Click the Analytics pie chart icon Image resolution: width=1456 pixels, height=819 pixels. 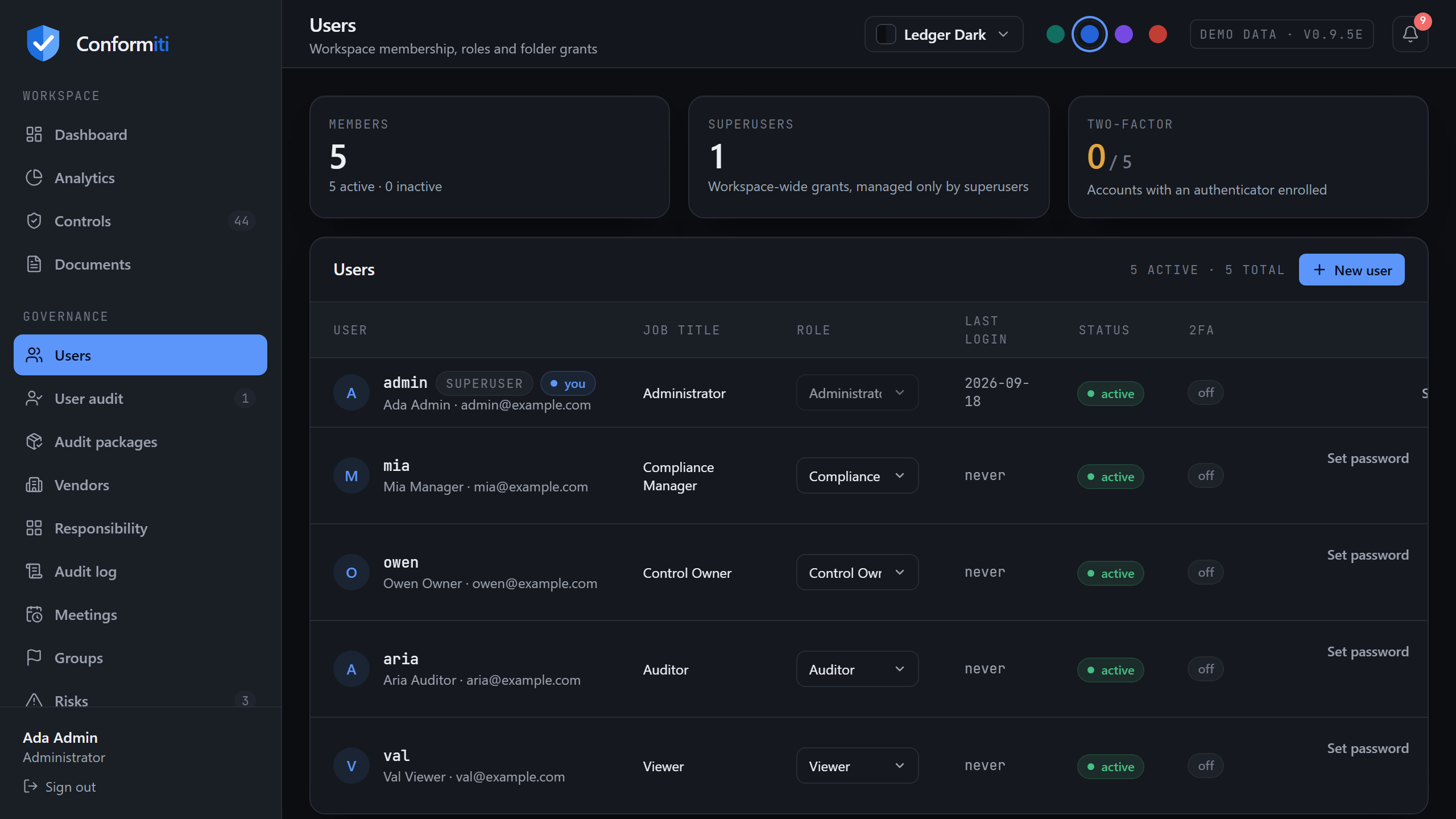coord(34,177)
